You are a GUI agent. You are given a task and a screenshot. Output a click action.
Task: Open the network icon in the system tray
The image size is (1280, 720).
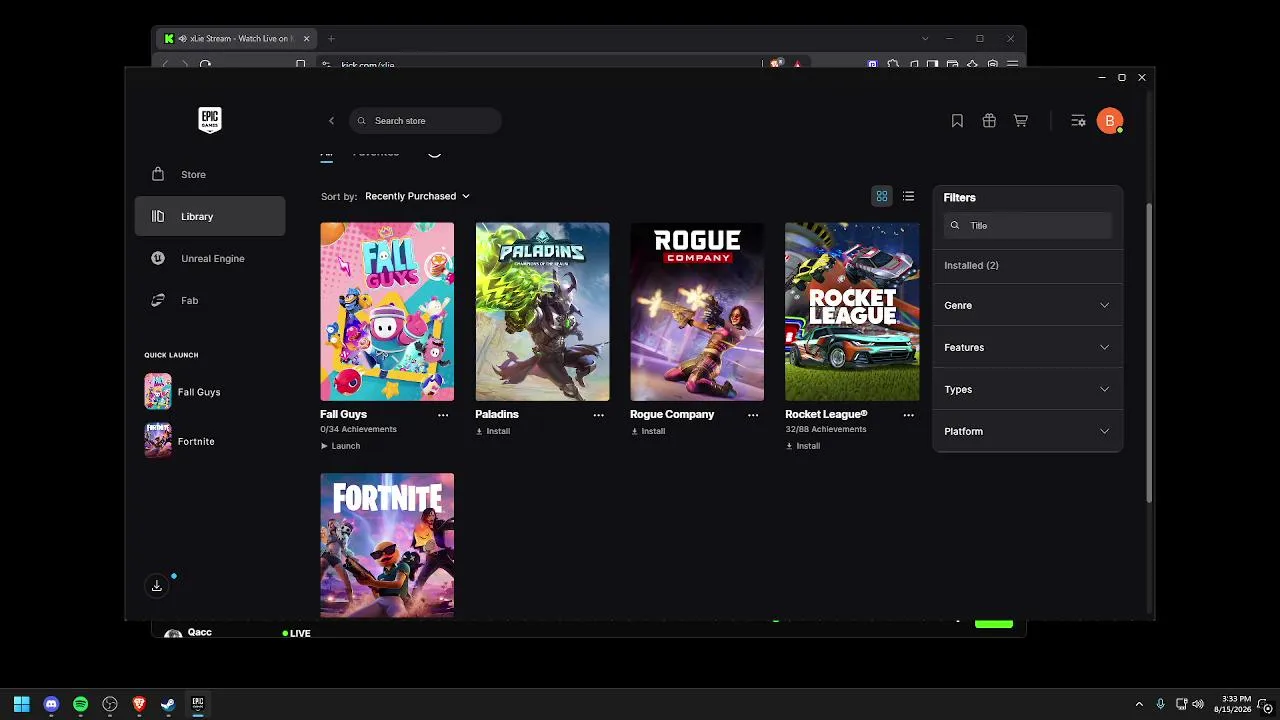(1181, 704)
